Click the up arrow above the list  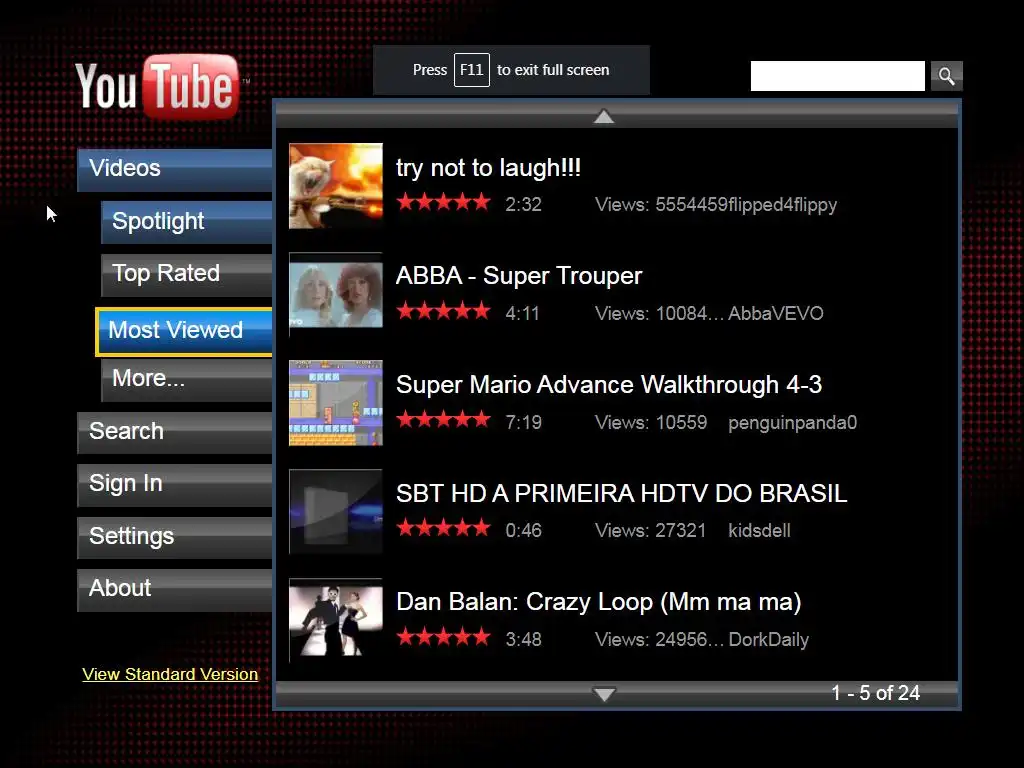pyautogui.click(x=604, y=117)
